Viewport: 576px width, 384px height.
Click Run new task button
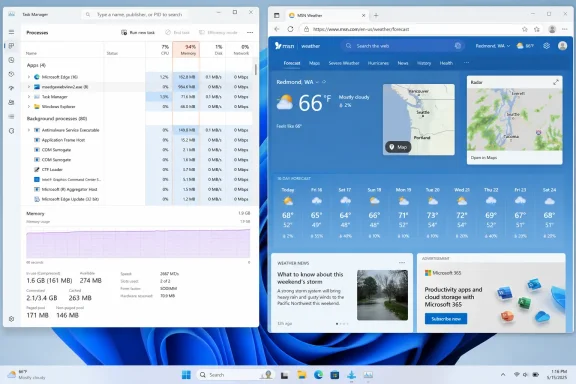pyautogui.click(x=138, y=33)
